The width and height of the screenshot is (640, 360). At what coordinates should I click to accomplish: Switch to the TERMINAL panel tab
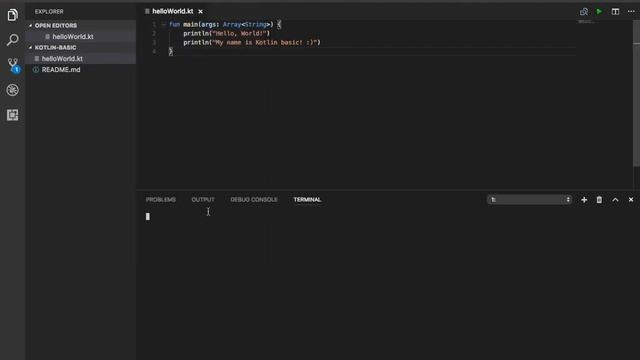pos(307,200)
